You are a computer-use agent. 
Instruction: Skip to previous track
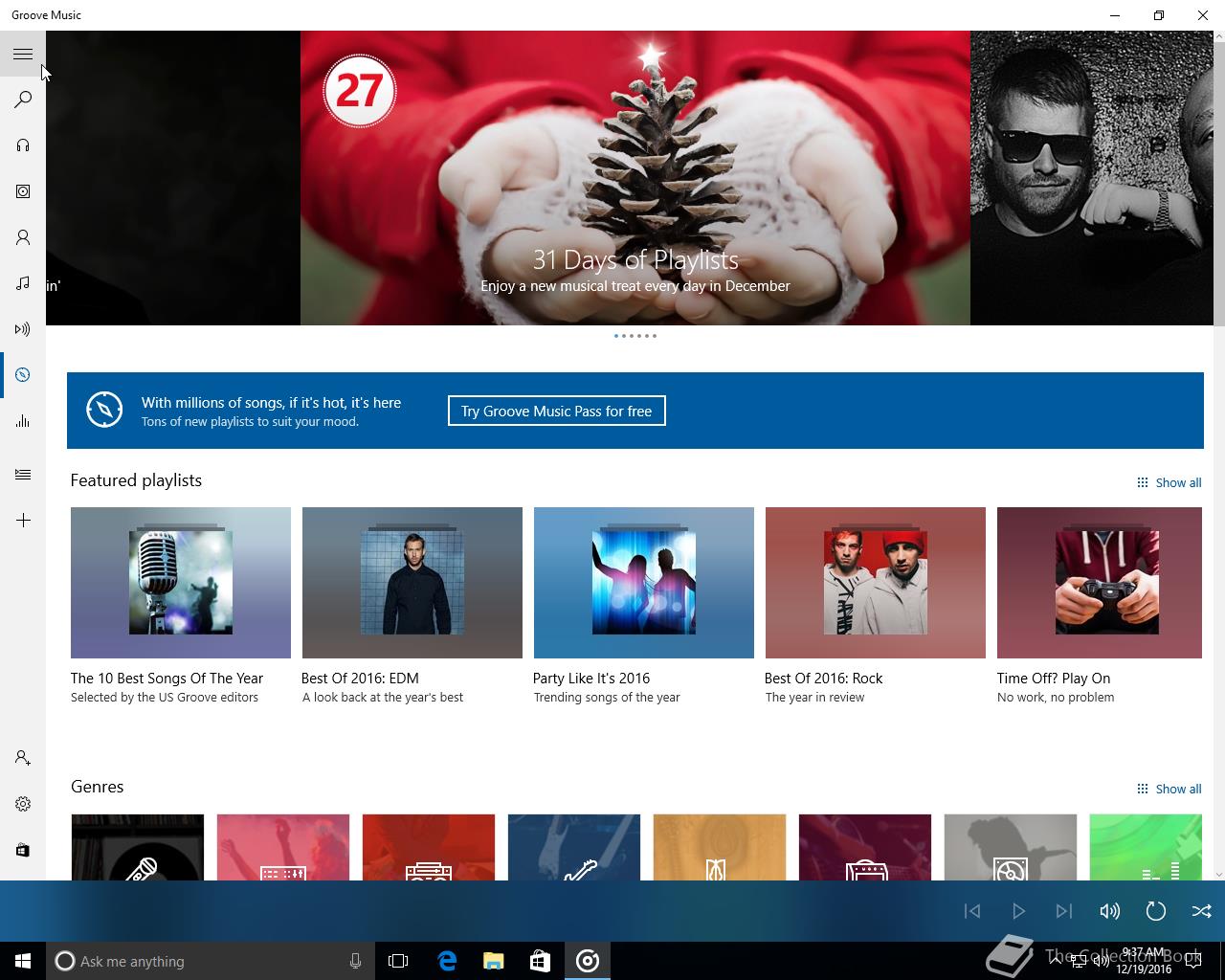click(x=972, y=911)
